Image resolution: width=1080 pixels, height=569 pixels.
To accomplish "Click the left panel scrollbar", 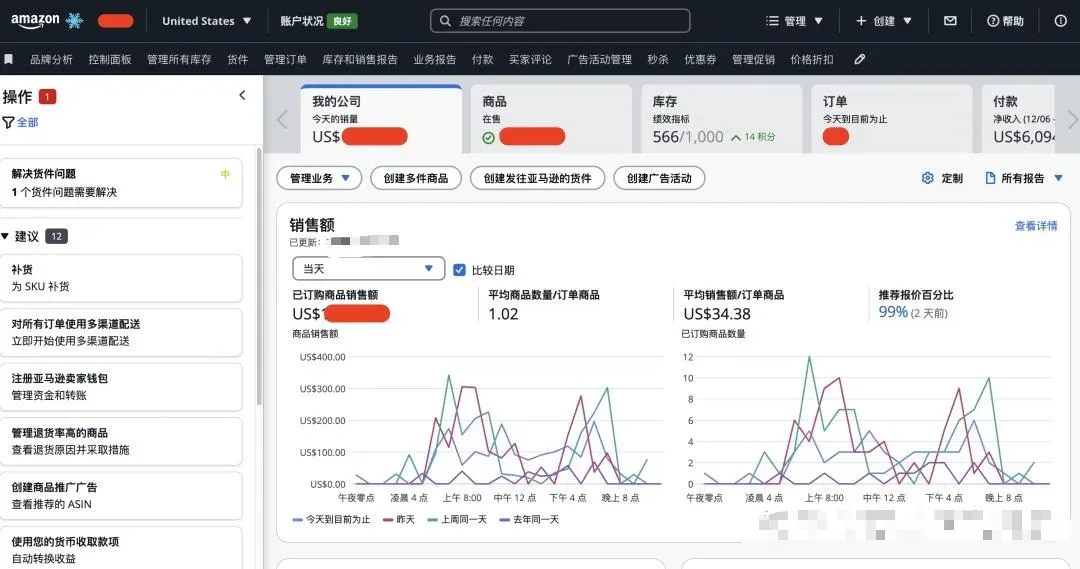I will coord(259,276).
